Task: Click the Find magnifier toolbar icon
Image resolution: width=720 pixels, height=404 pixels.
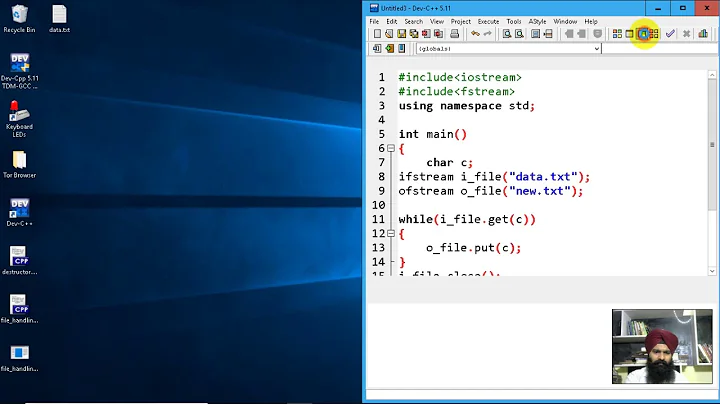Action: coord(507,34)
